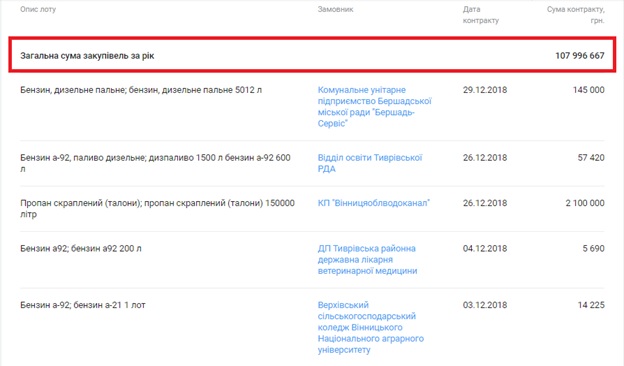The width and height of the screenshot is (624, 366).
Task: Open КП Вінницяоблводоканал customer link
Action: point(374,203)
